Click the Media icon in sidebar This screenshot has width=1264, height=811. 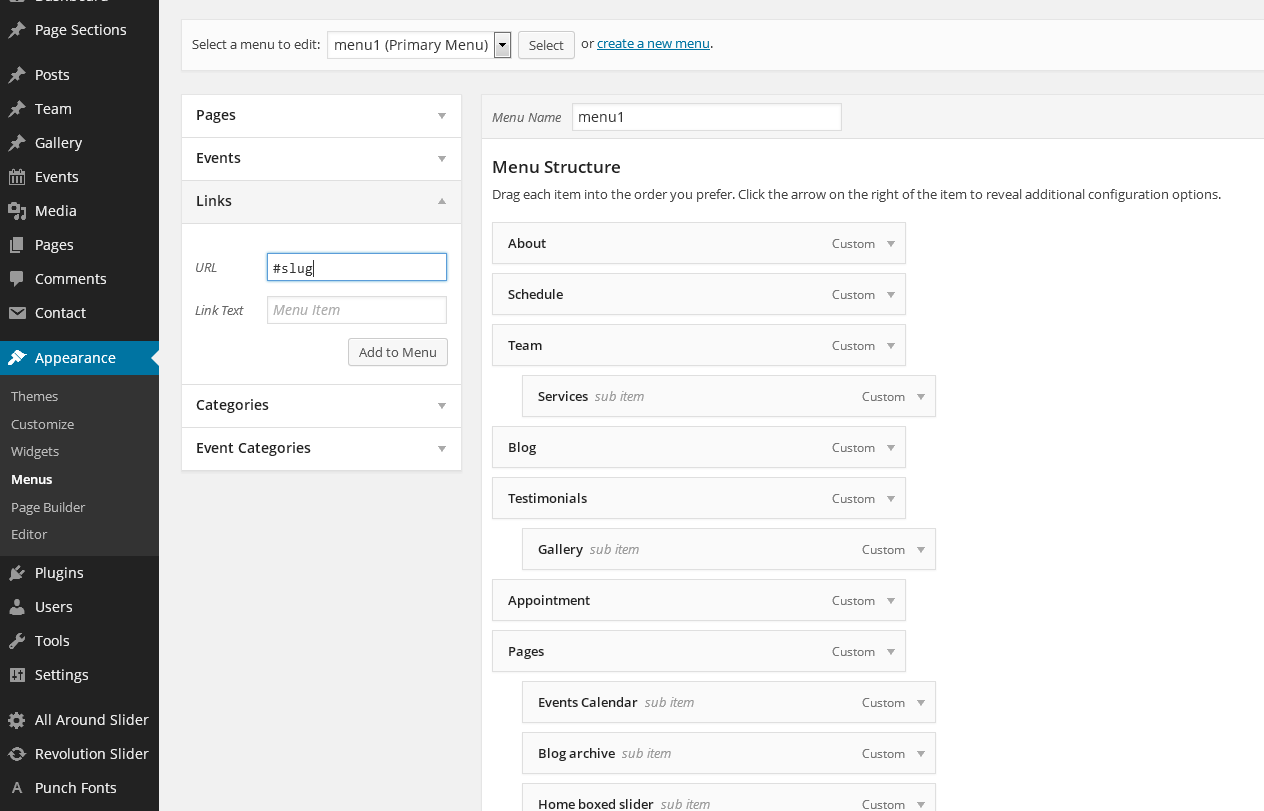pos(17,211)
